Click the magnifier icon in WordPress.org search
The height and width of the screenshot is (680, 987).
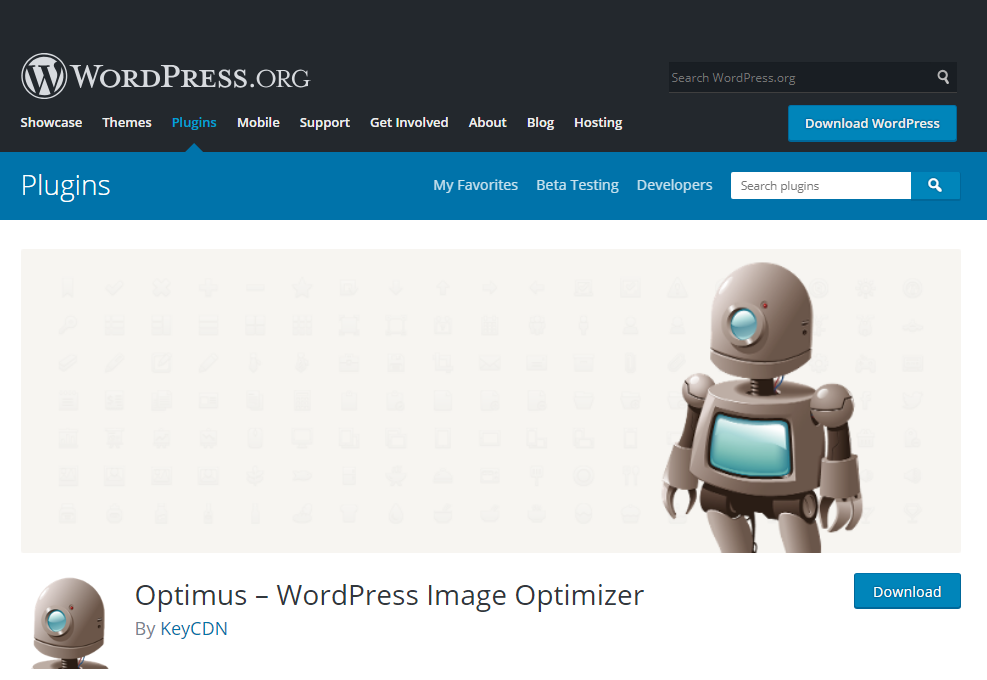pos(943,77)
